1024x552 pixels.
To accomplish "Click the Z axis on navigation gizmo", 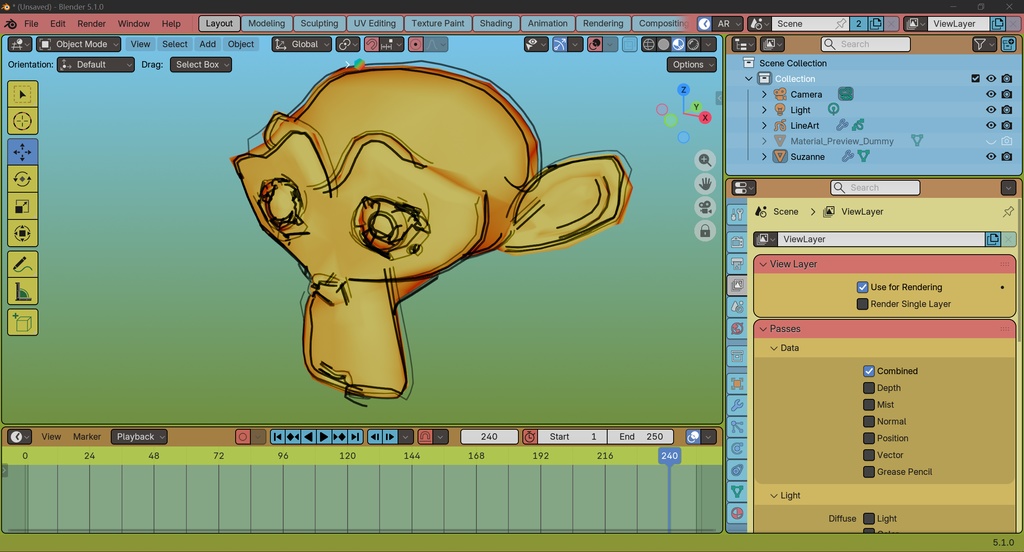I will click(683, 89).
